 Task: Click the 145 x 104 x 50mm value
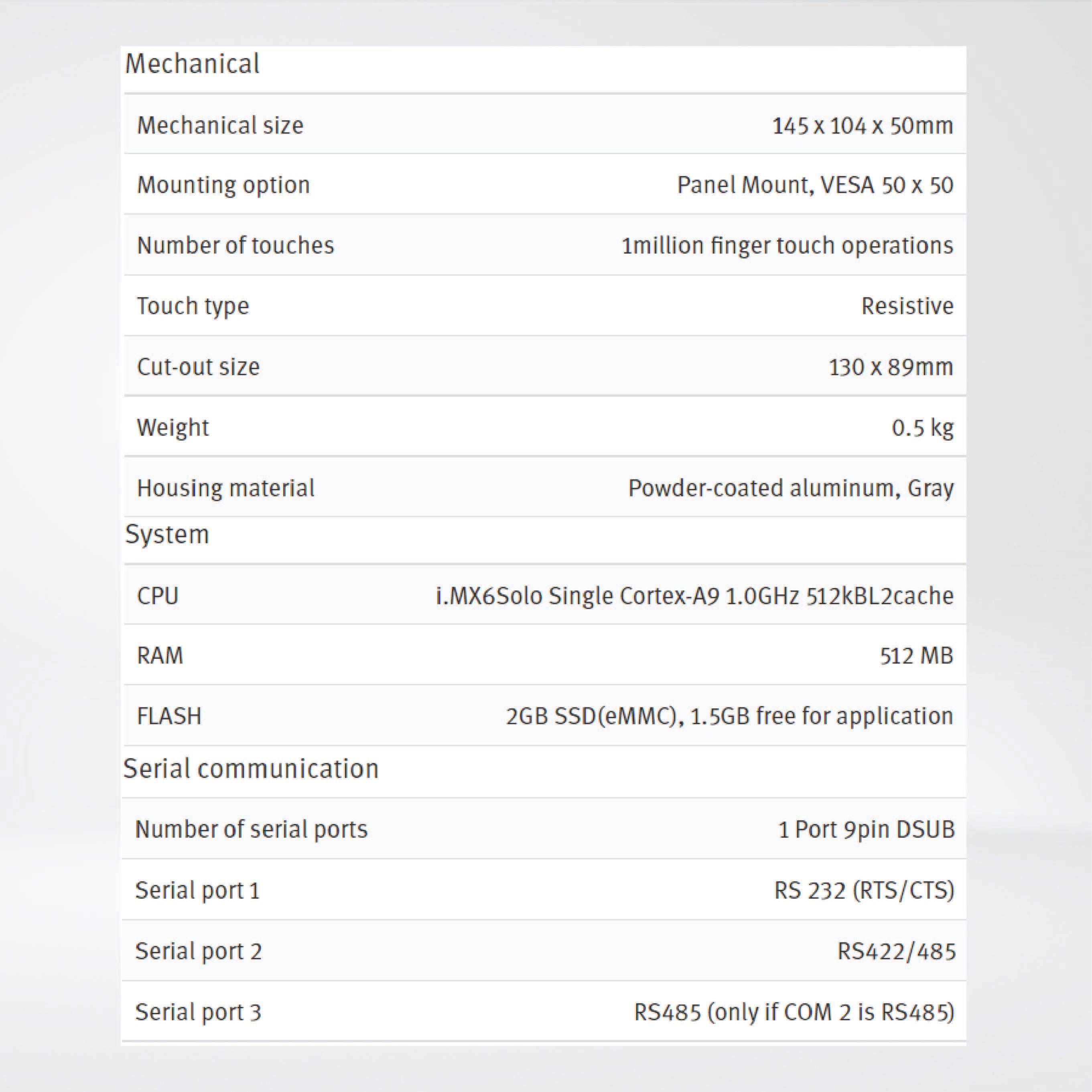[x=863, y=126]
